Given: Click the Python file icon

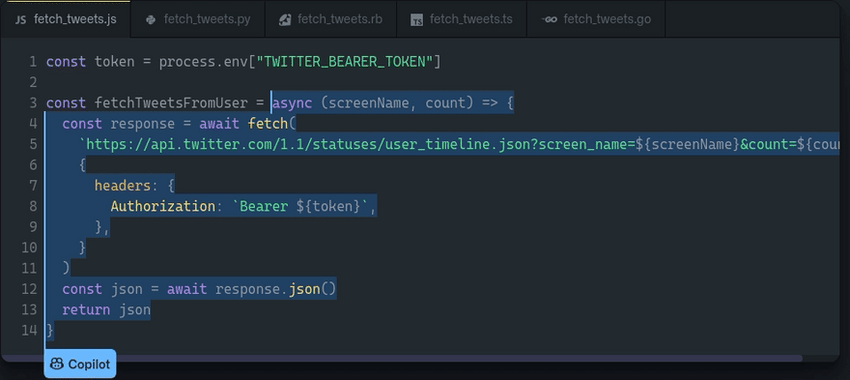Looking at the screenshot, I should coord(151,20).
